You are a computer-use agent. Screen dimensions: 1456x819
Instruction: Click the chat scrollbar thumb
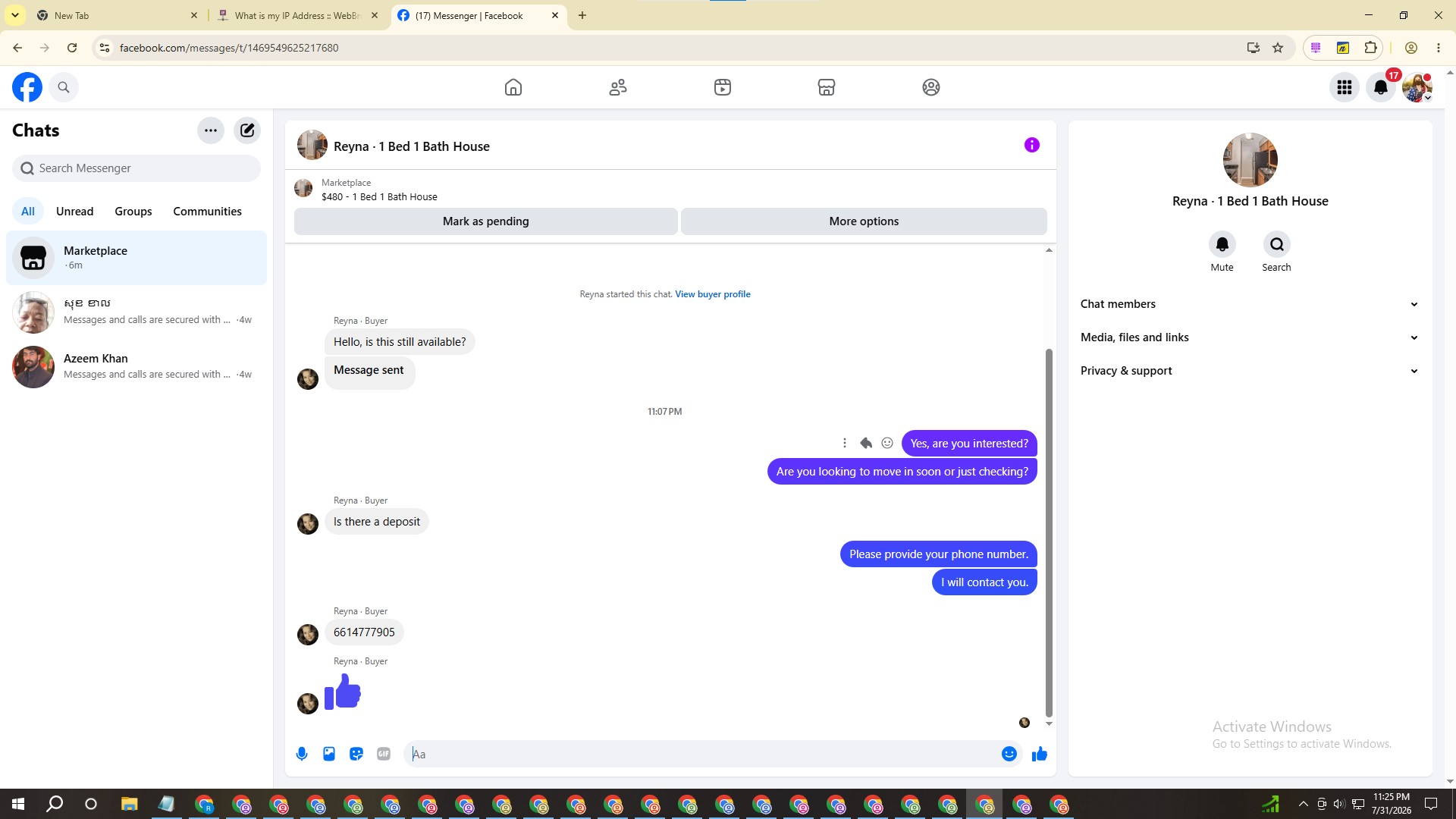pyautogui.click(x=1050, y=532)
